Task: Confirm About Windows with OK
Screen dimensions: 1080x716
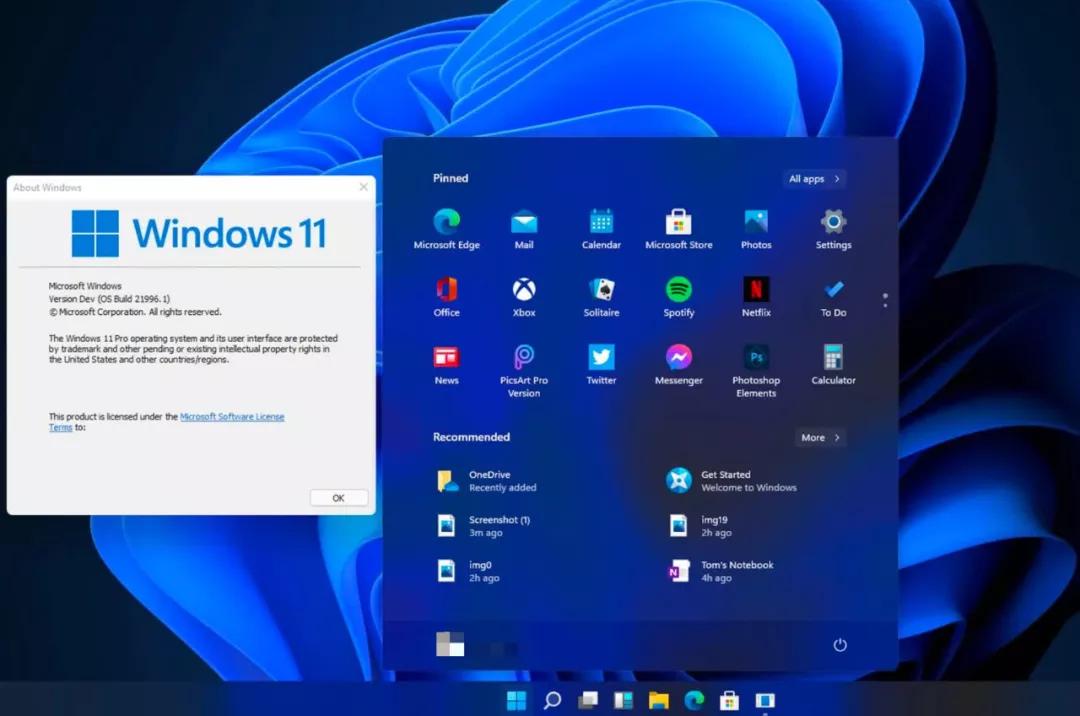Action: [x=337, y=497]
